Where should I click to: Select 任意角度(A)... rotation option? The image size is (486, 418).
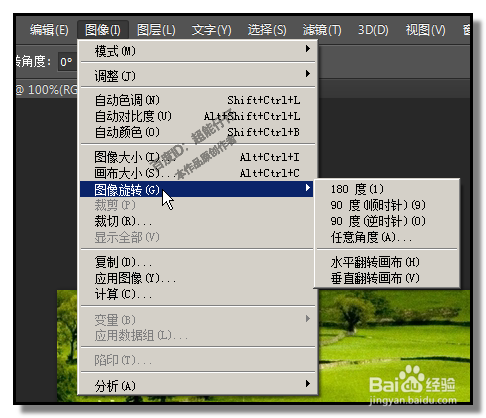[x=387, y=237]
